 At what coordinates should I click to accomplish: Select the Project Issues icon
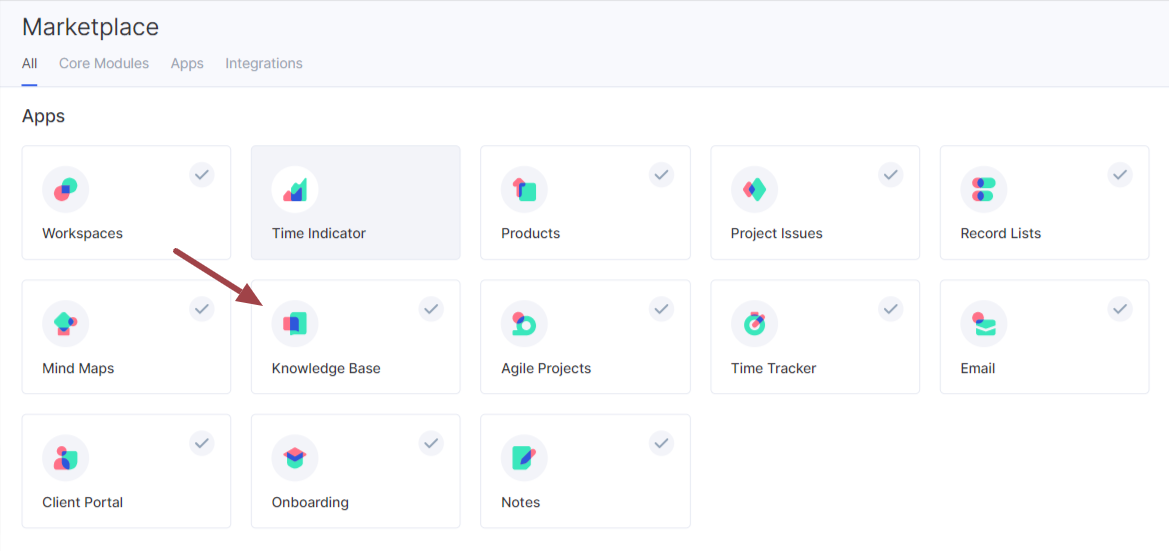pyautogui.click(x=754, y=189)
